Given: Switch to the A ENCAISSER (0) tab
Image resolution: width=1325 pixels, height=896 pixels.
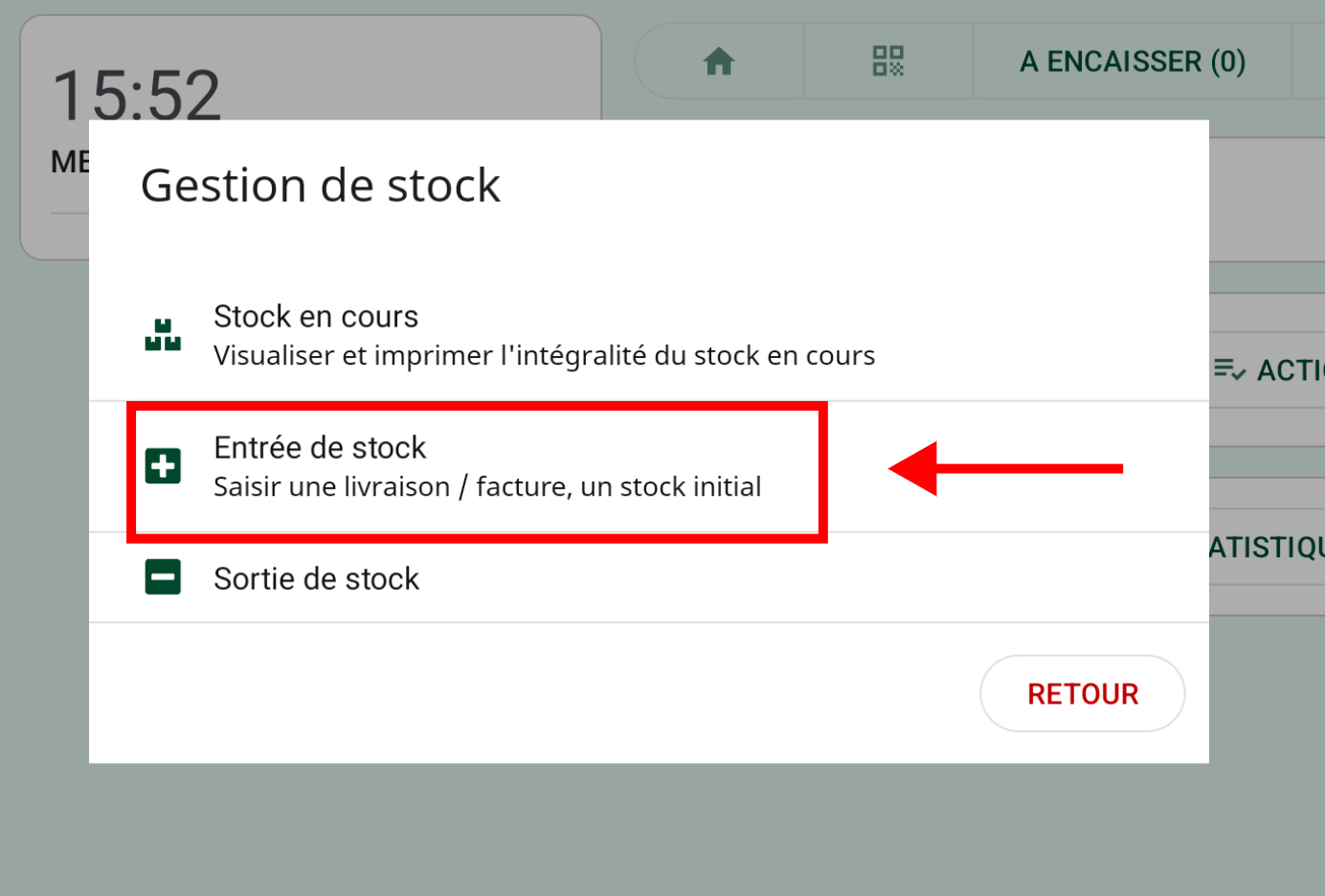Looking at the screenshot, I should (1132, 62).
